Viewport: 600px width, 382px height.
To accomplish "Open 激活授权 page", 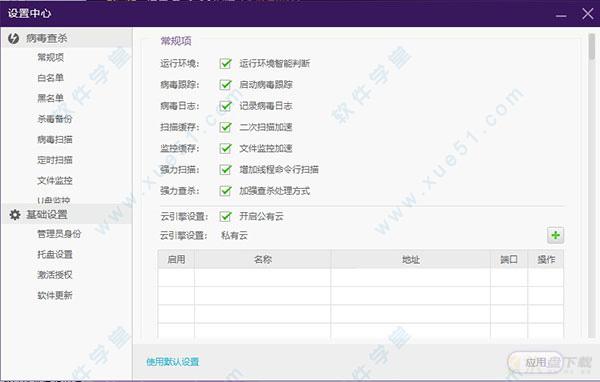I will (55, 274).
